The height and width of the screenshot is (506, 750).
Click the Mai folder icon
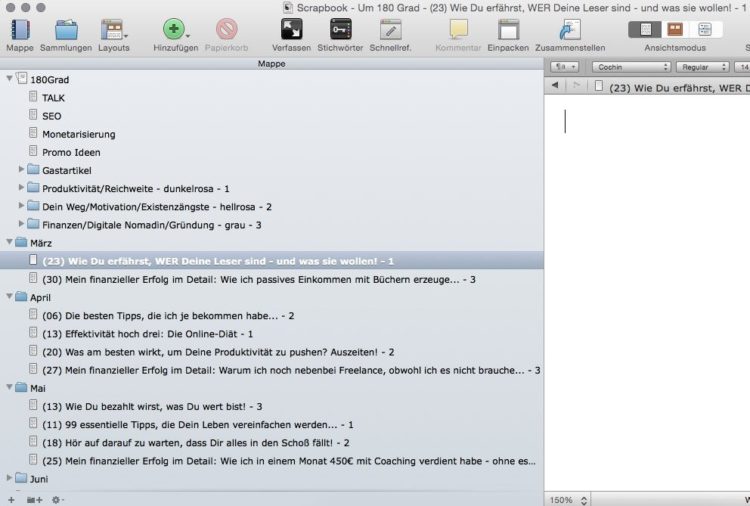point(21,387)
